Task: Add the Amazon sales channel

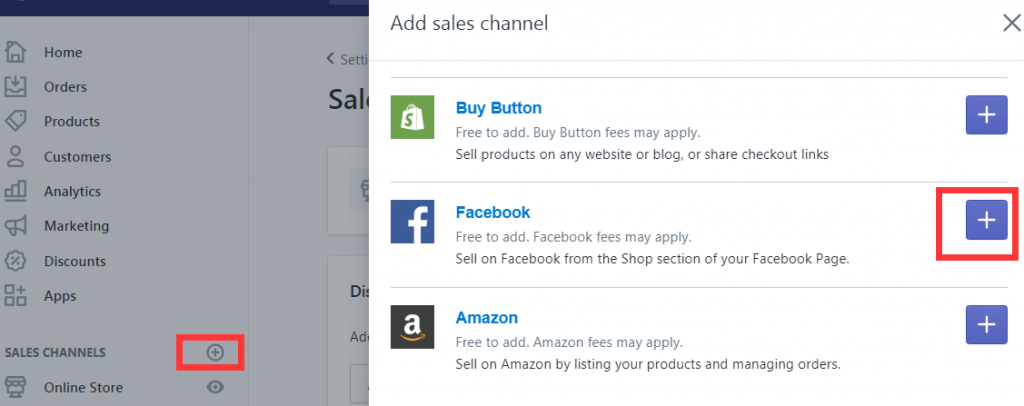Action: (986, 324)
